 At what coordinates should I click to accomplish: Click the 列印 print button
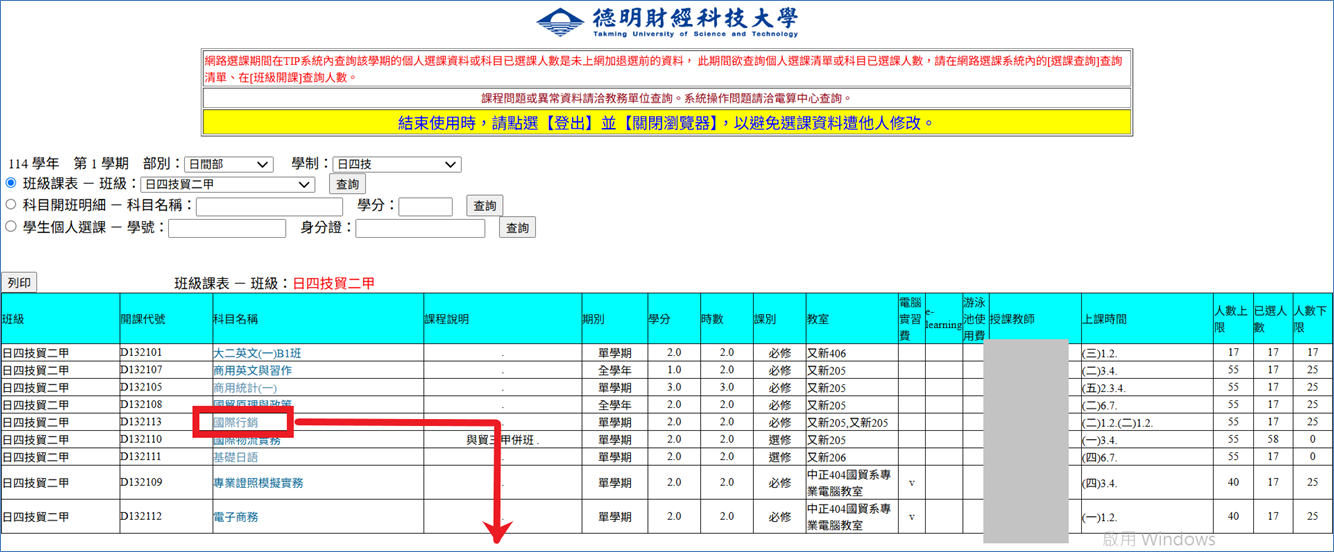(19, 283)
